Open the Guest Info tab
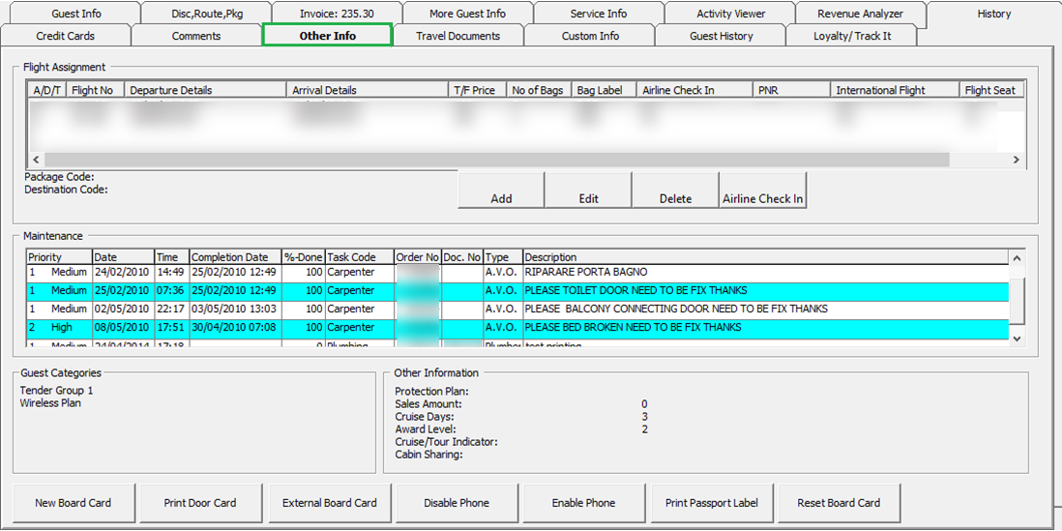 pos(77,13)
